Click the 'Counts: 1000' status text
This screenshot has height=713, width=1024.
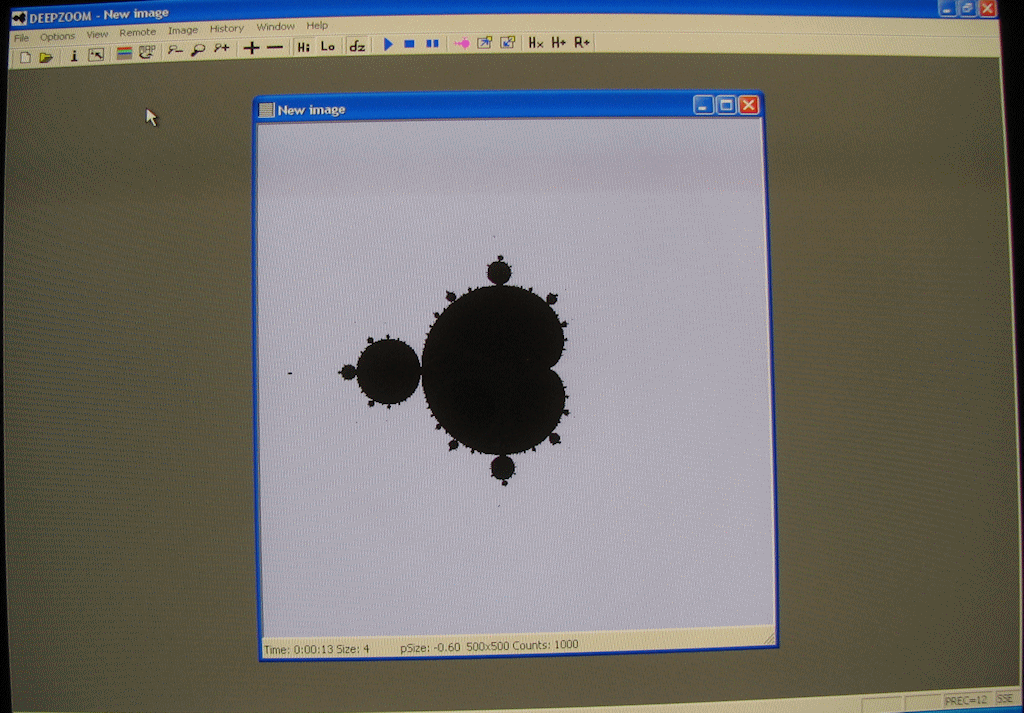click(x=547, y=644)
